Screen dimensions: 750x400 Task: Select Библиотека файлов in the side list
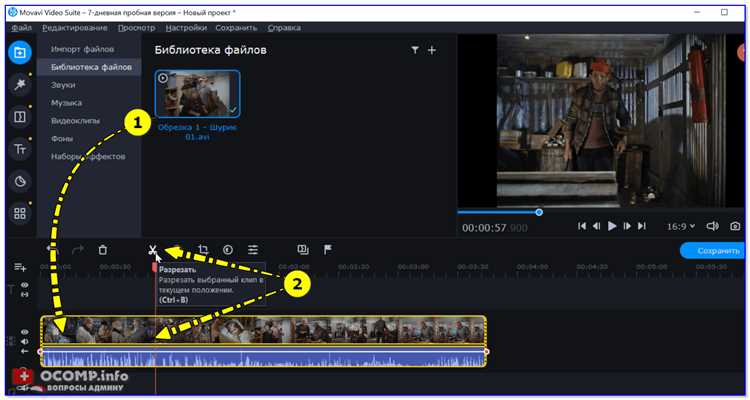click(x=89, y=67)
